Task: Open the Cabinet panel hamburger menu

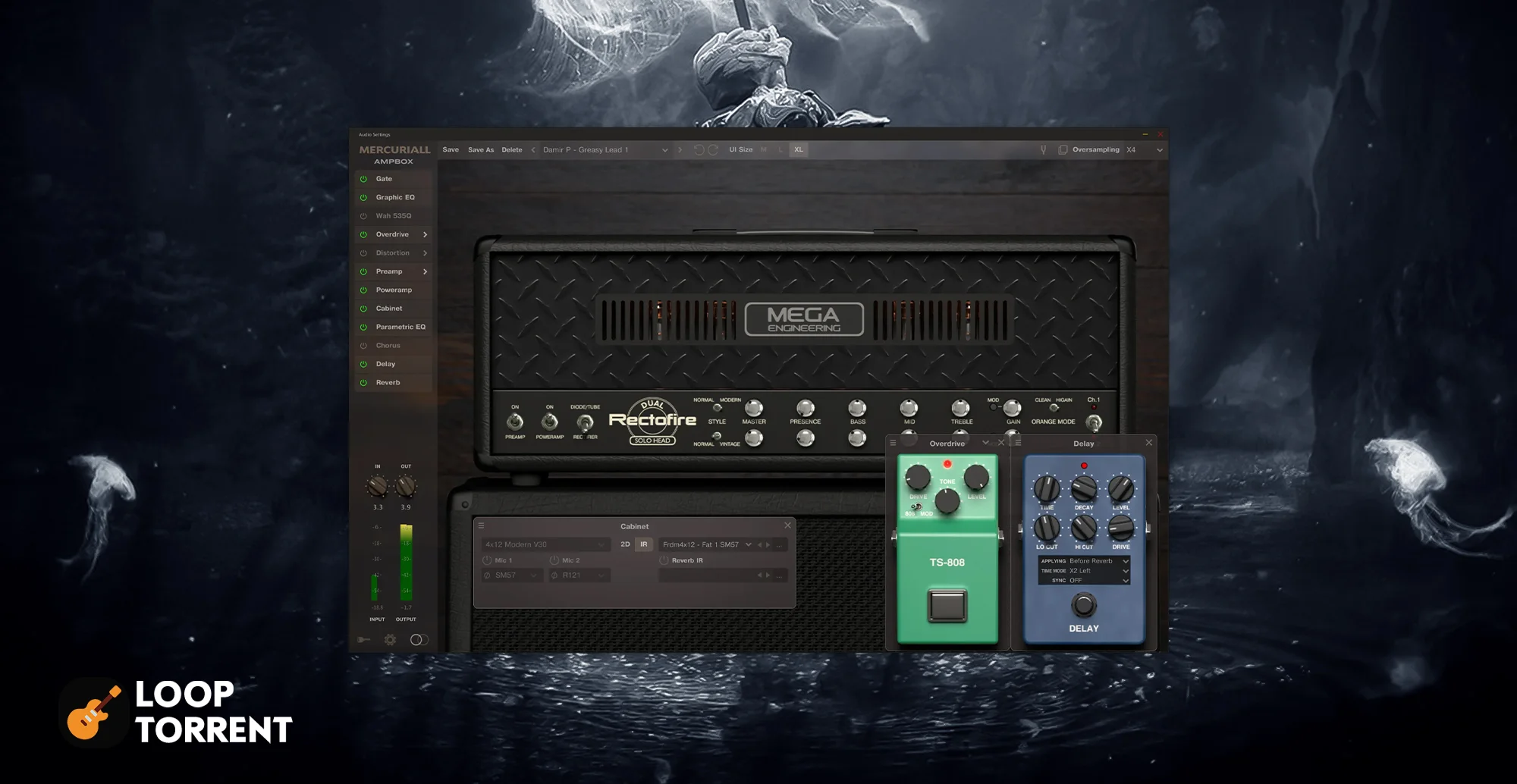Action: click(481, 525)
